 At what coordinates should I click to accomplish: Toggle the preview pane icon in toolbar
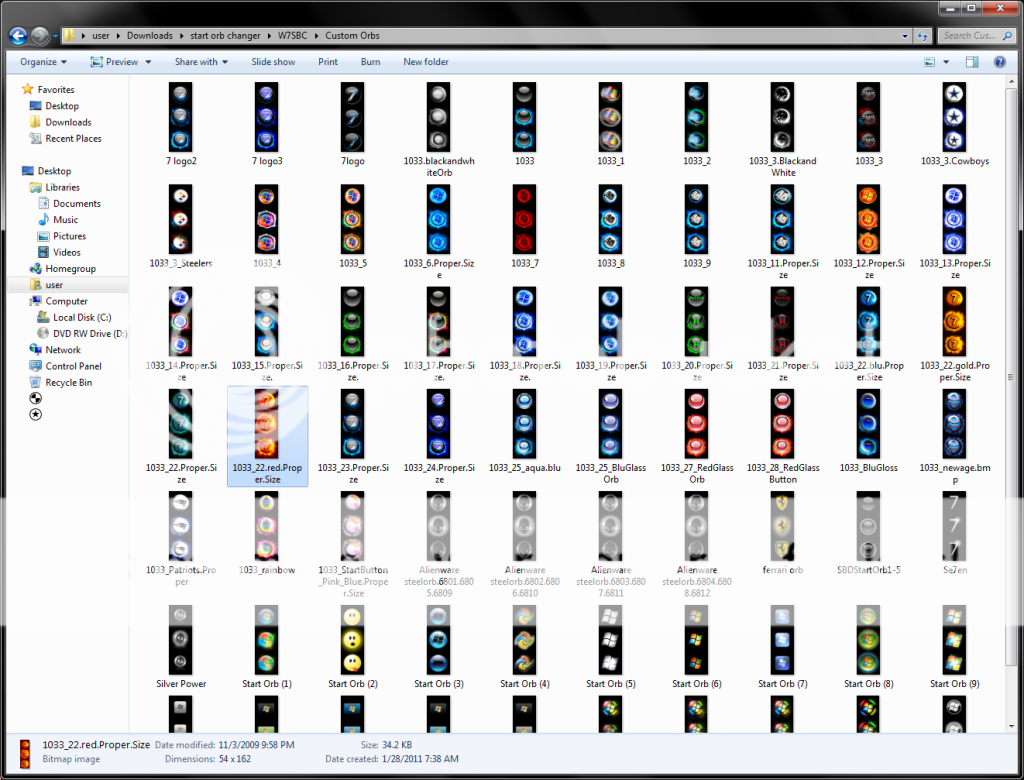971,62
